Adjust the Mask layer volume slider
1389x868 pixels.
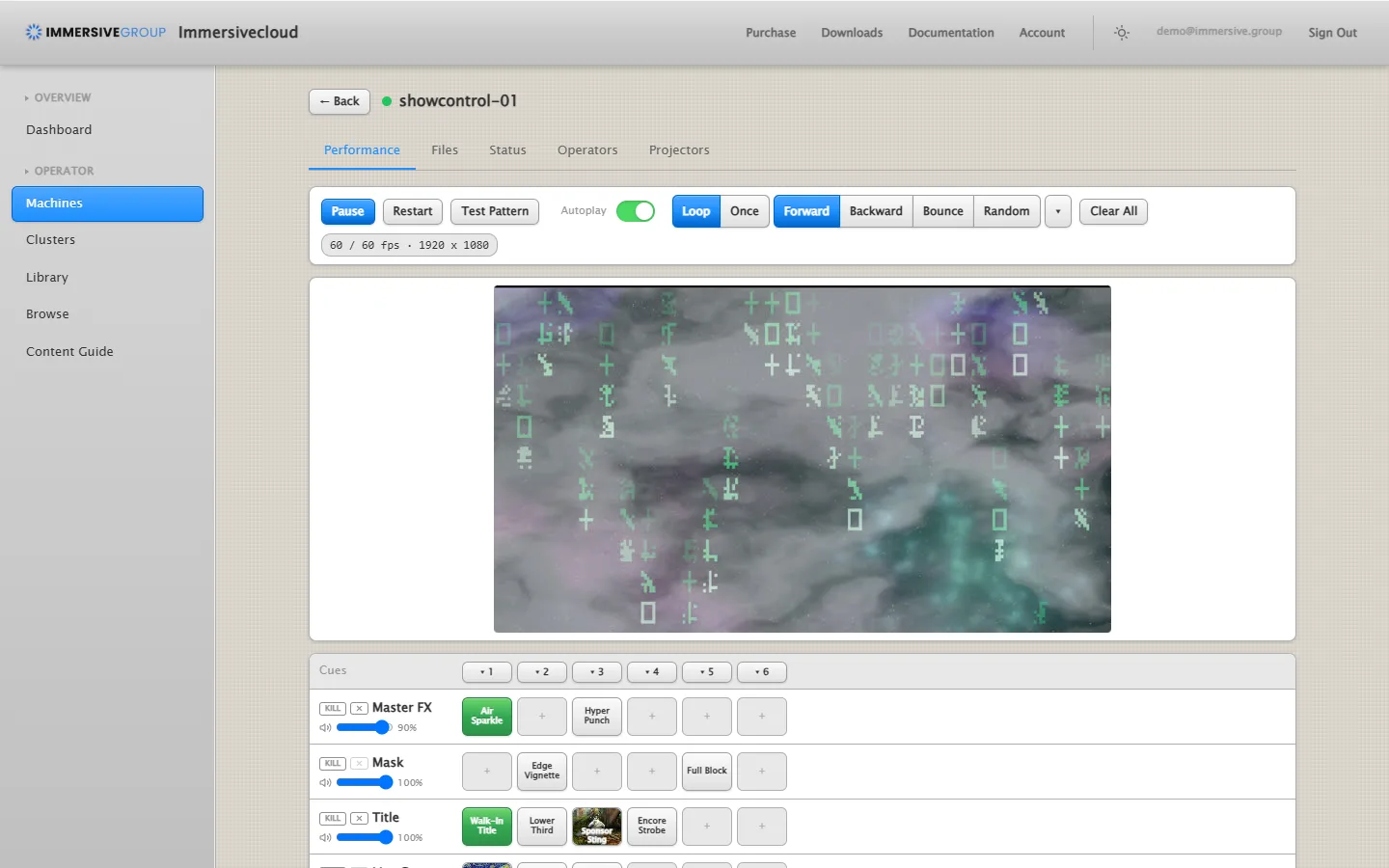365,782
